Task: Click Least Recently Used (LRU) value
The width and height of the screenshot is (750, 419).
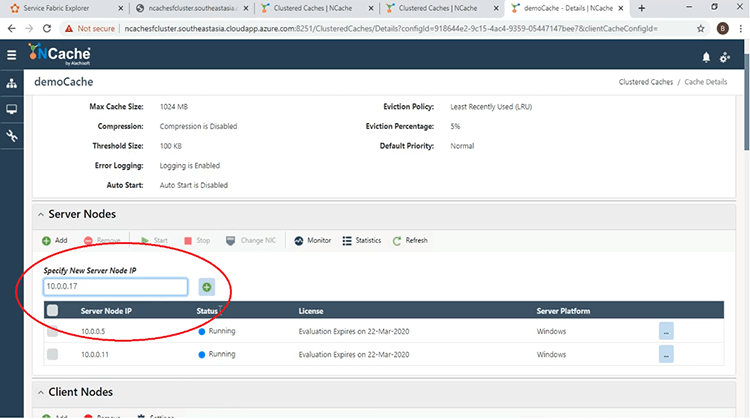Action: tap(491, 107)
